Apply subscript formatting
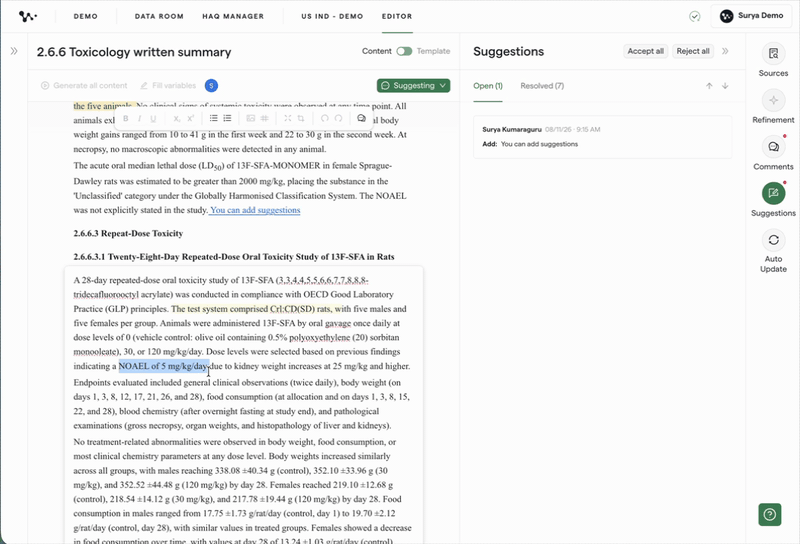This screenshot has width=800, height=544. [x=176, y=118]
